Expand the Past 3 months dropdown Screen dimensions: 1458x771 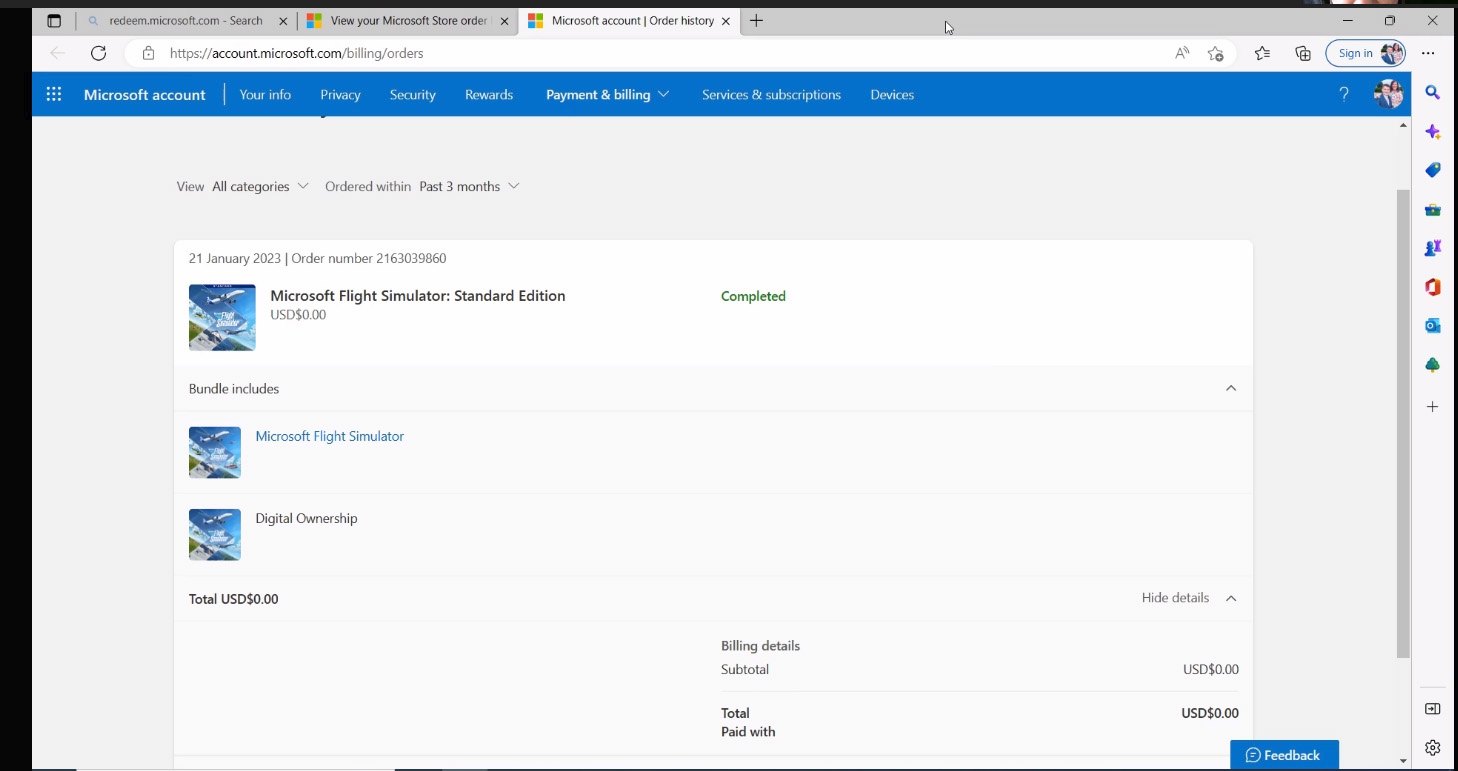(x=469, y=186)
